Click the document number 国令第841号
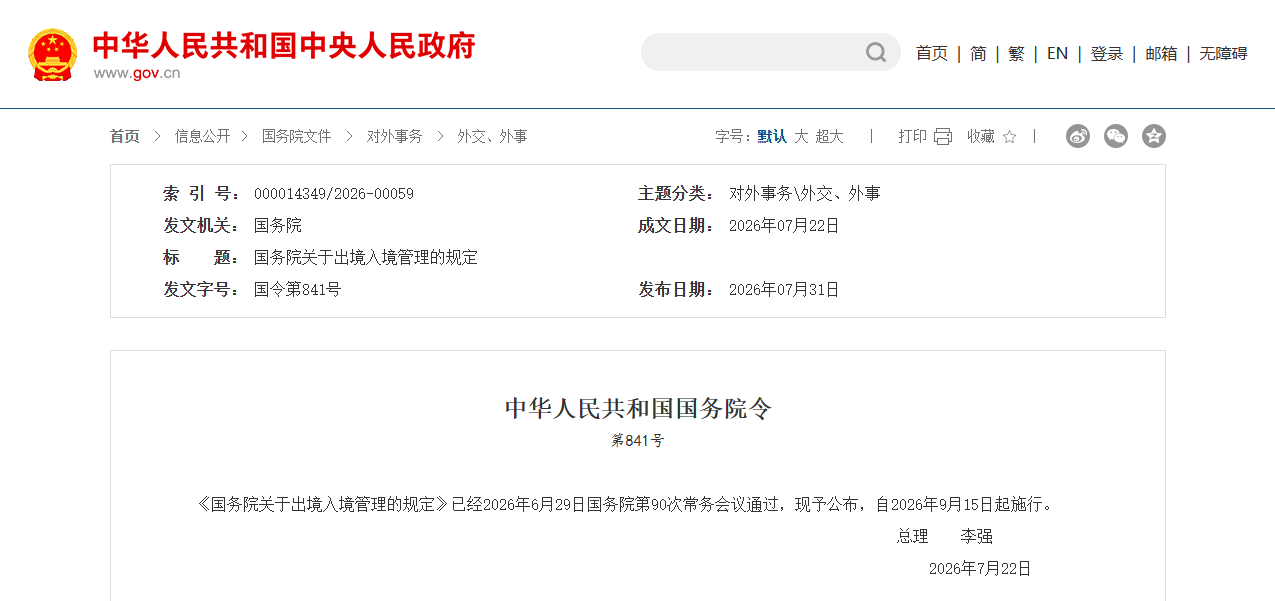The image size is (1275, 601). coord(297,290)
